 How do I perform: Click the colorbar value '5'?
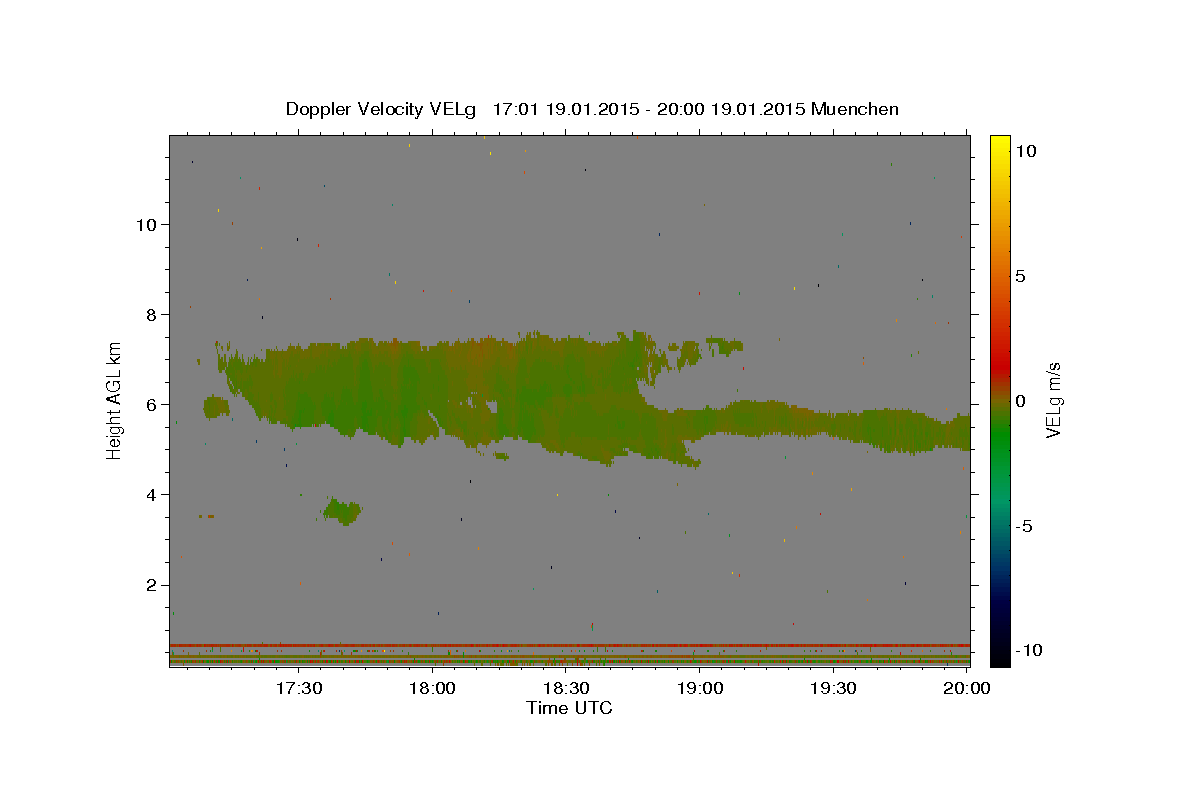1022,276
